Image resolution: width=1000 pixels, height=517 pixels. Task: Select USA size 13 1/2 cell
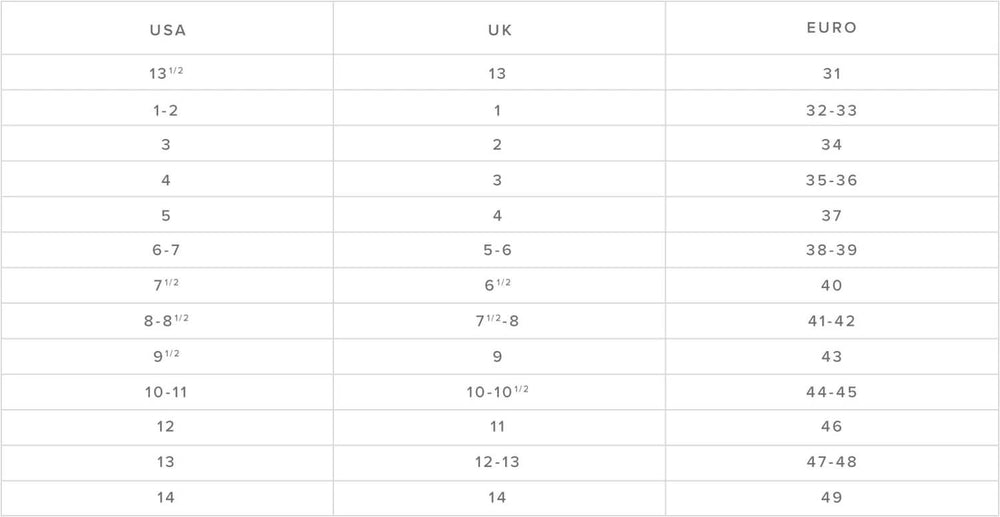click(x=166, y=73)
